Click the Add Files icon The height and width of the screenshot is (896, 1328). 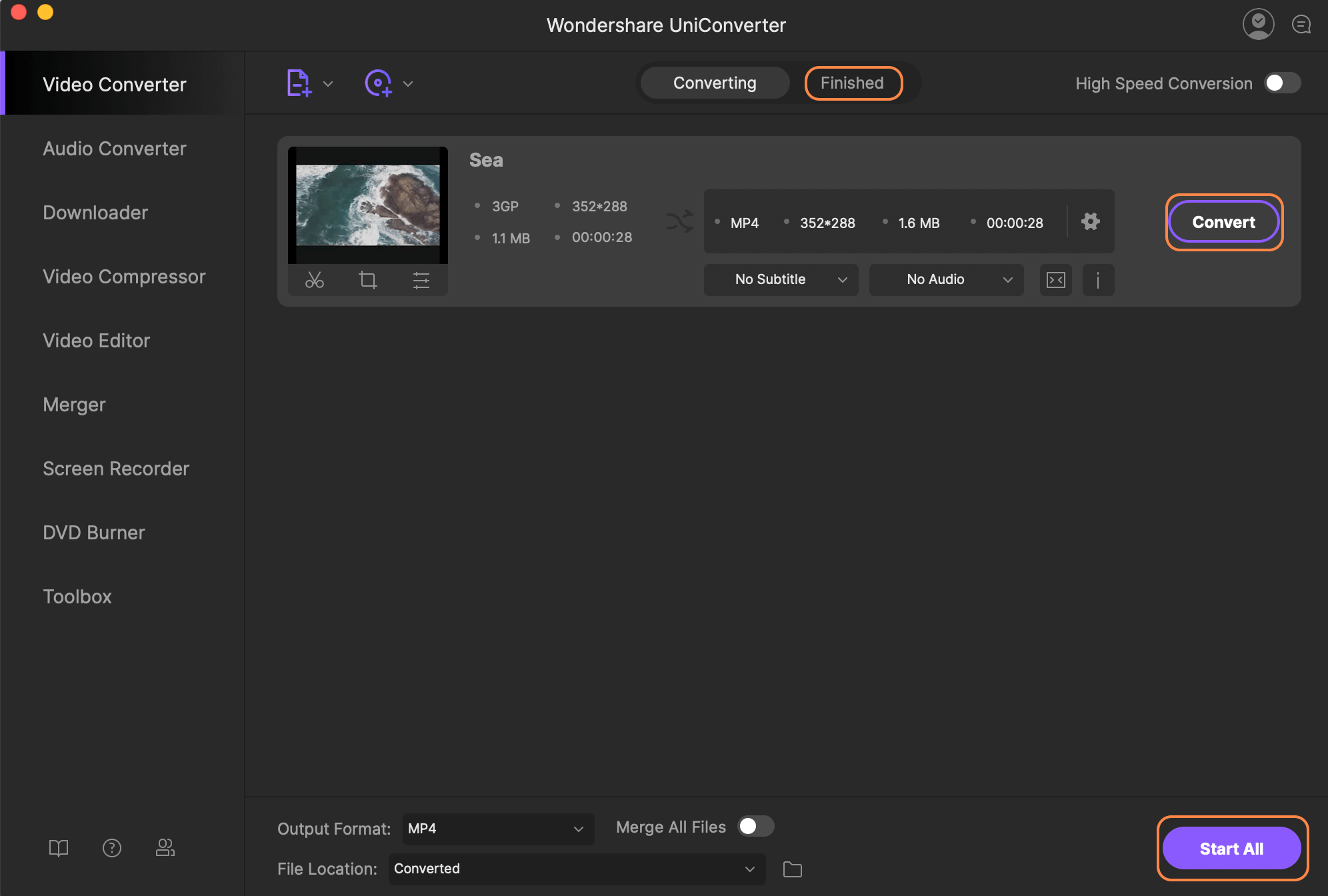pos(298,83)
